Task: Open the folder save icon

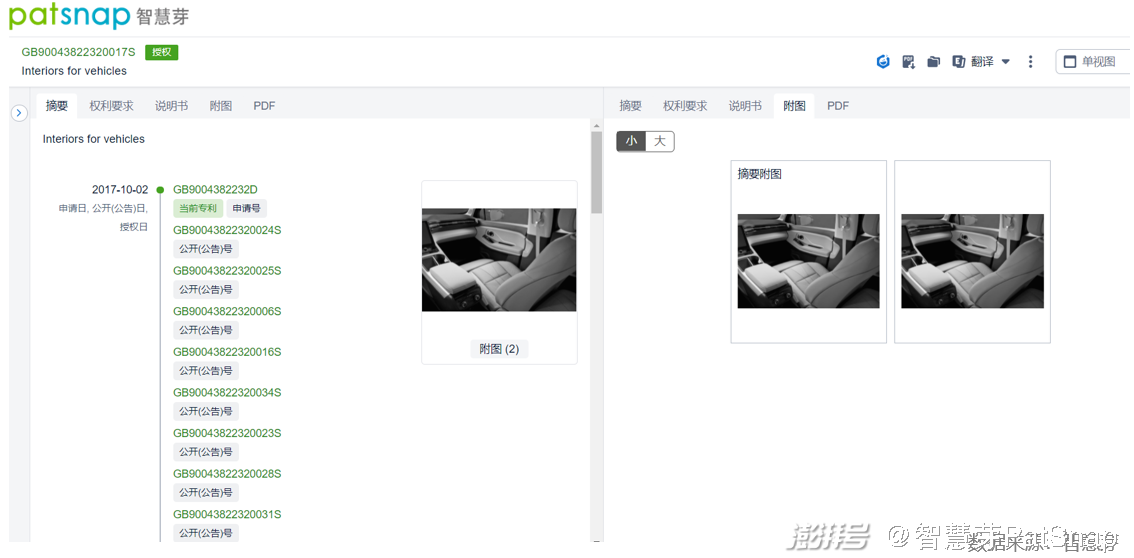Action: 934,61
